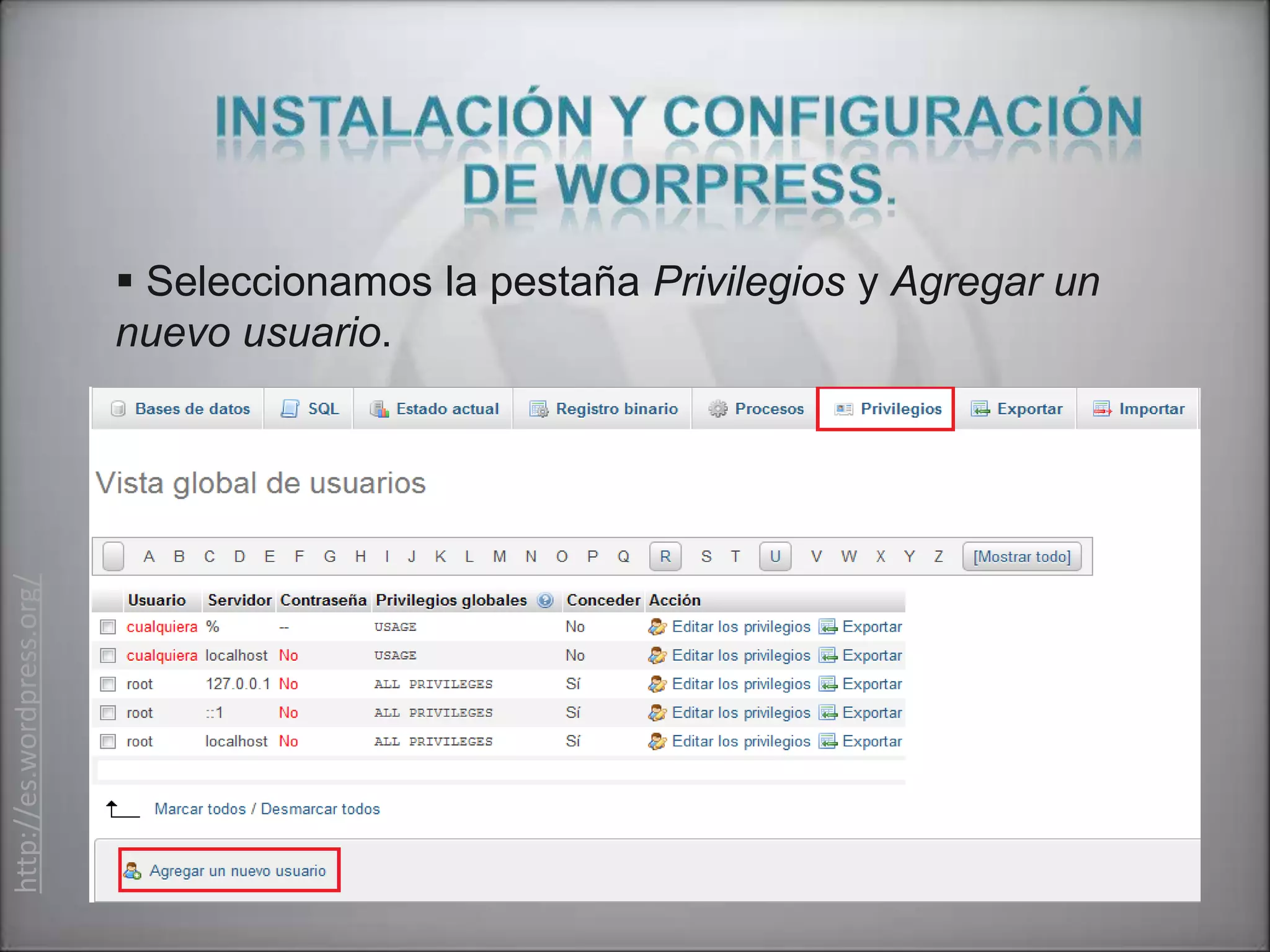Viewport: 1270px width, 952px height.
Task: Export the root 127.0.0.1 user
Action: click(872, 684)
